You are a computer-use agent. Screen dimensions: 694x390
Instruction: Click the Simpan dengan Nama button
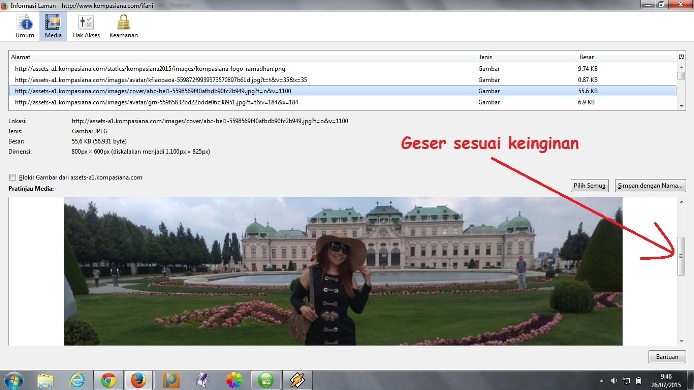tap(650, 185)
